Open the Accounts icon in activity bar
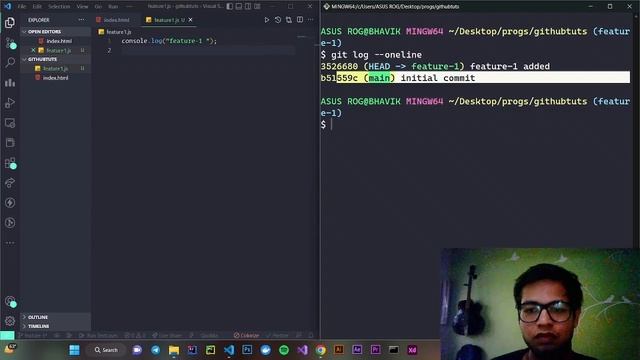 pos(10,301)
